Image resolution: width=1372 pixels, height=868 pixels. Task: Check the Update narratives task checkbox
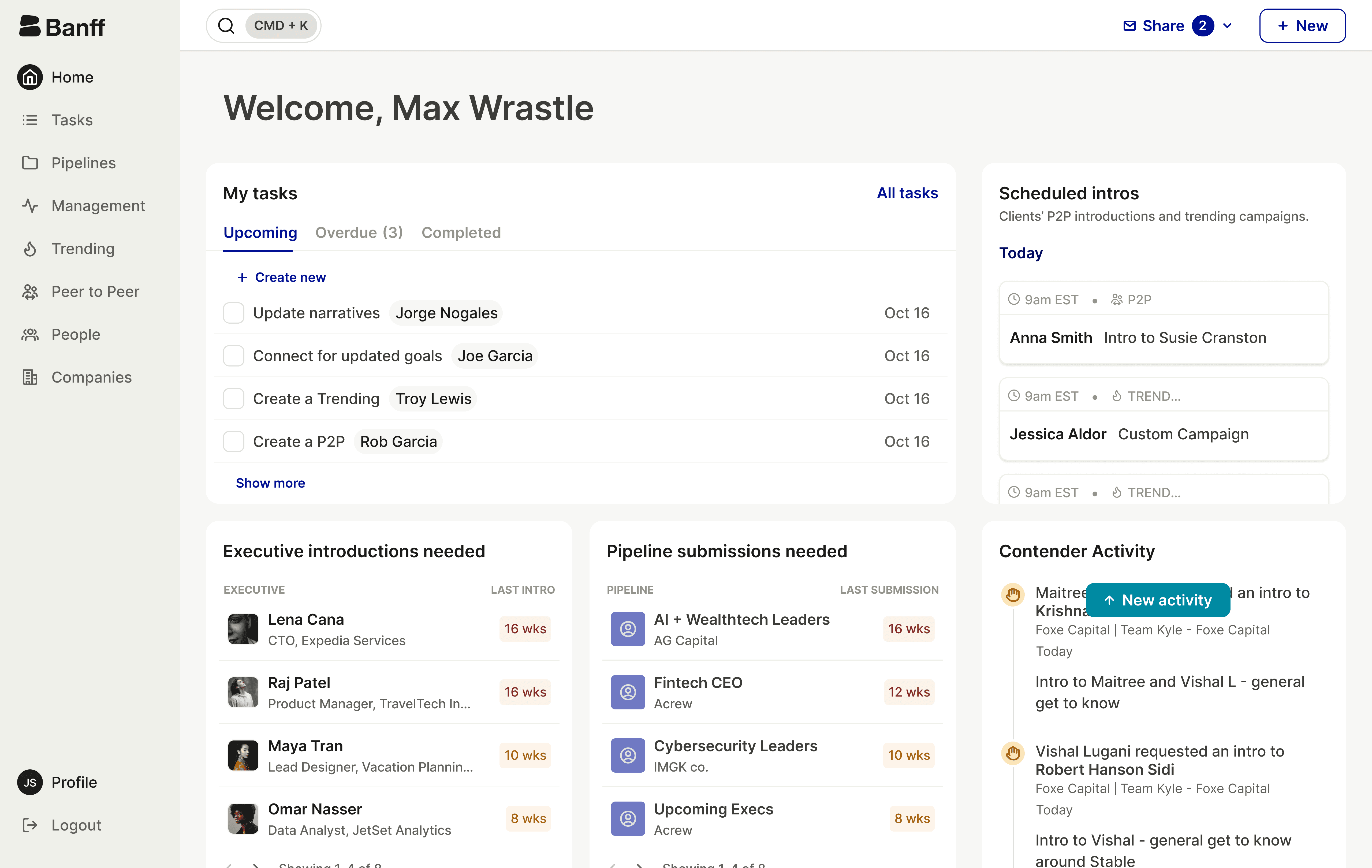click(x=234, y=313)
